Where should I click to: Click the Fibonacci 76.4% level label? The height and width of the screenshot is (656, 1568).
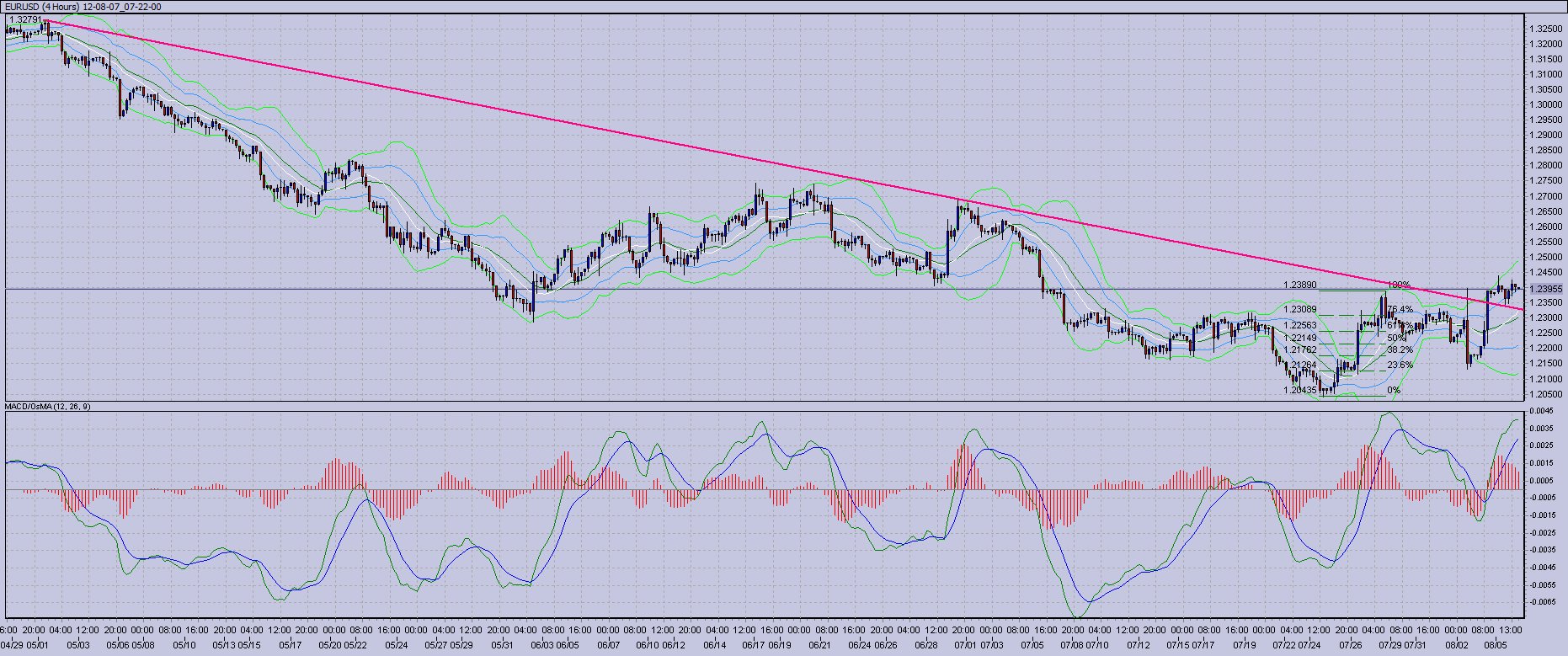pos(1399,309)
